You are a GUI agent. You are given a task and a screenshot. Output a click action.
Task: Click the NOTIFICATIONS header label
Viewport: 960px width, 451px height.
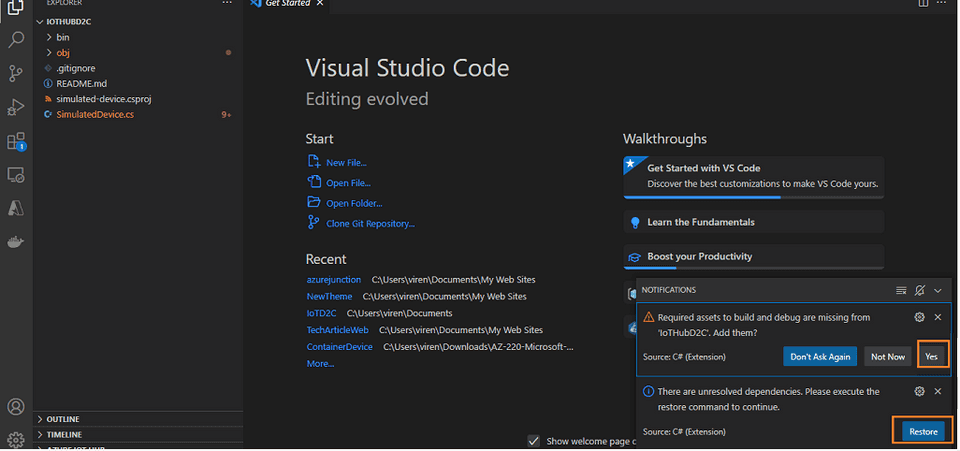point(669,289)
